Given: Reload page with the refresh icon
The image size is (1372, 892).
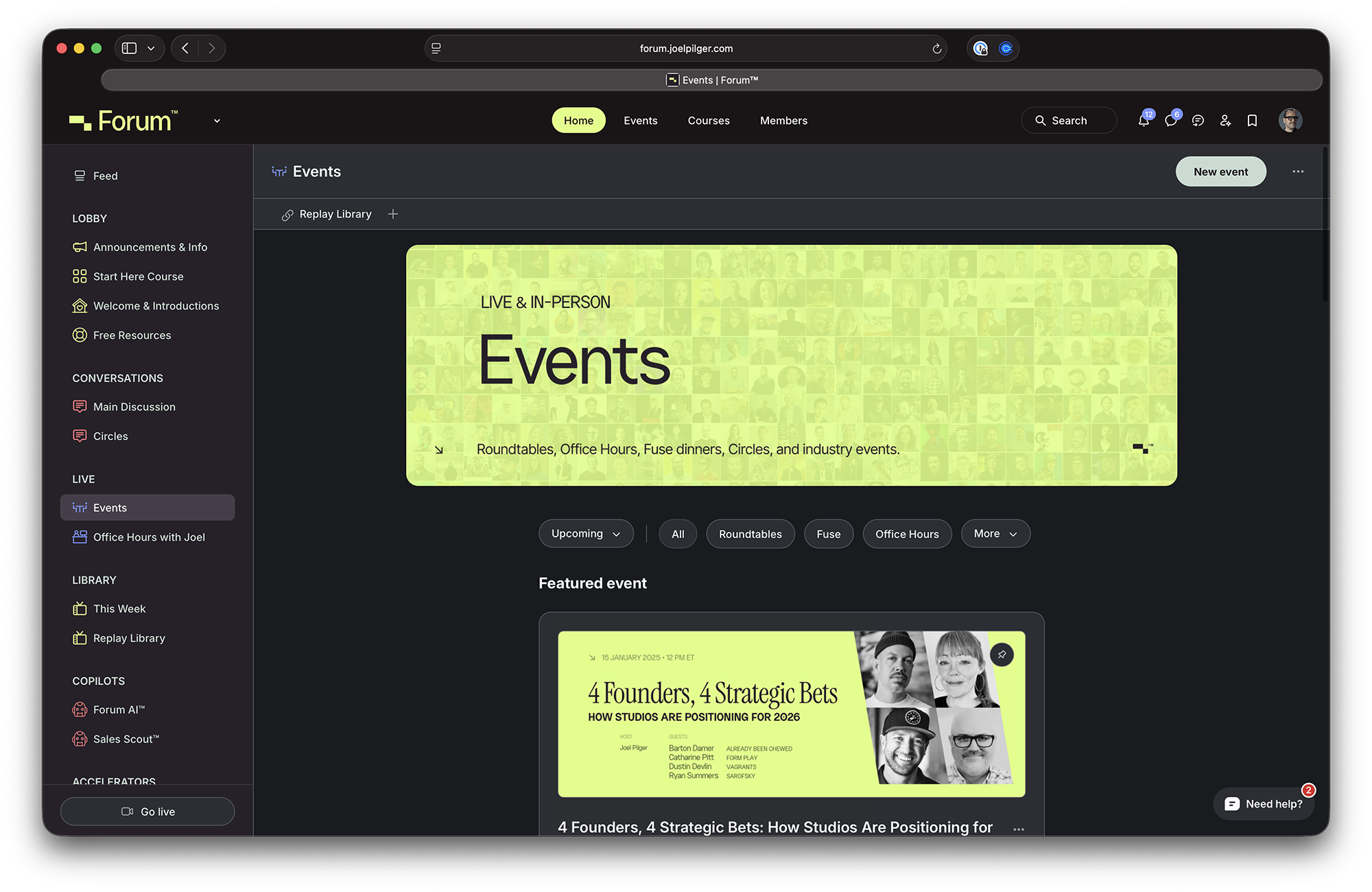Looking at the screenshot, I should [936, 49].
